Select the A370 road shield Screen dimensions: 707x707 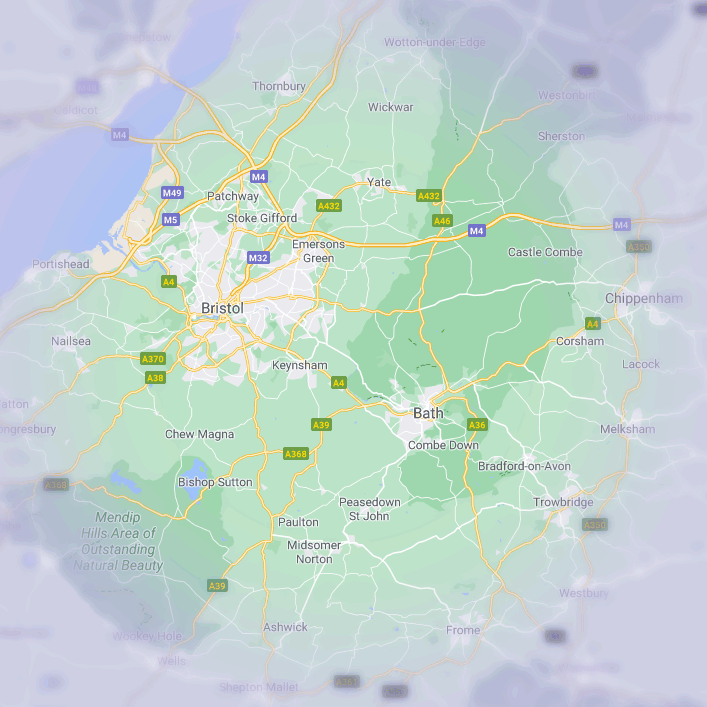153,359
